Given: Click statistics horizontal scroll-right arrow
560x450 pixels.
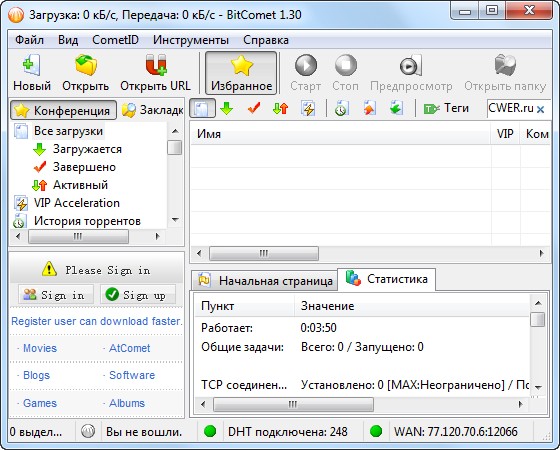Looking at the screenshot, I should tap(521, 404).
